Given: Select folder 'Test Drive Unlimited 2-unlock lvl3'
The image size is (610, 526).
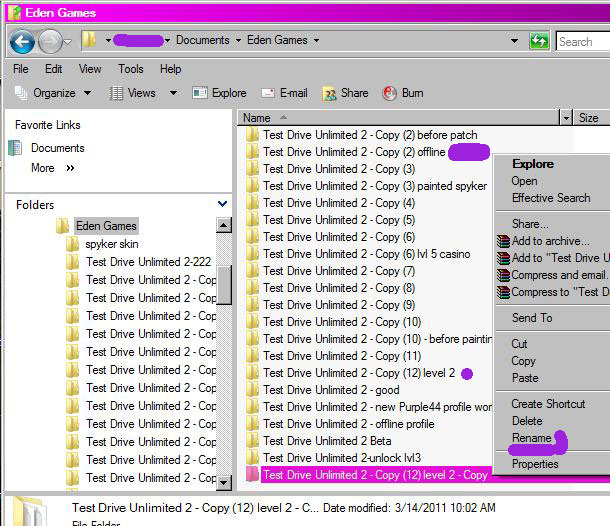Looking at the screenshot, I should [x=342, y=458].
